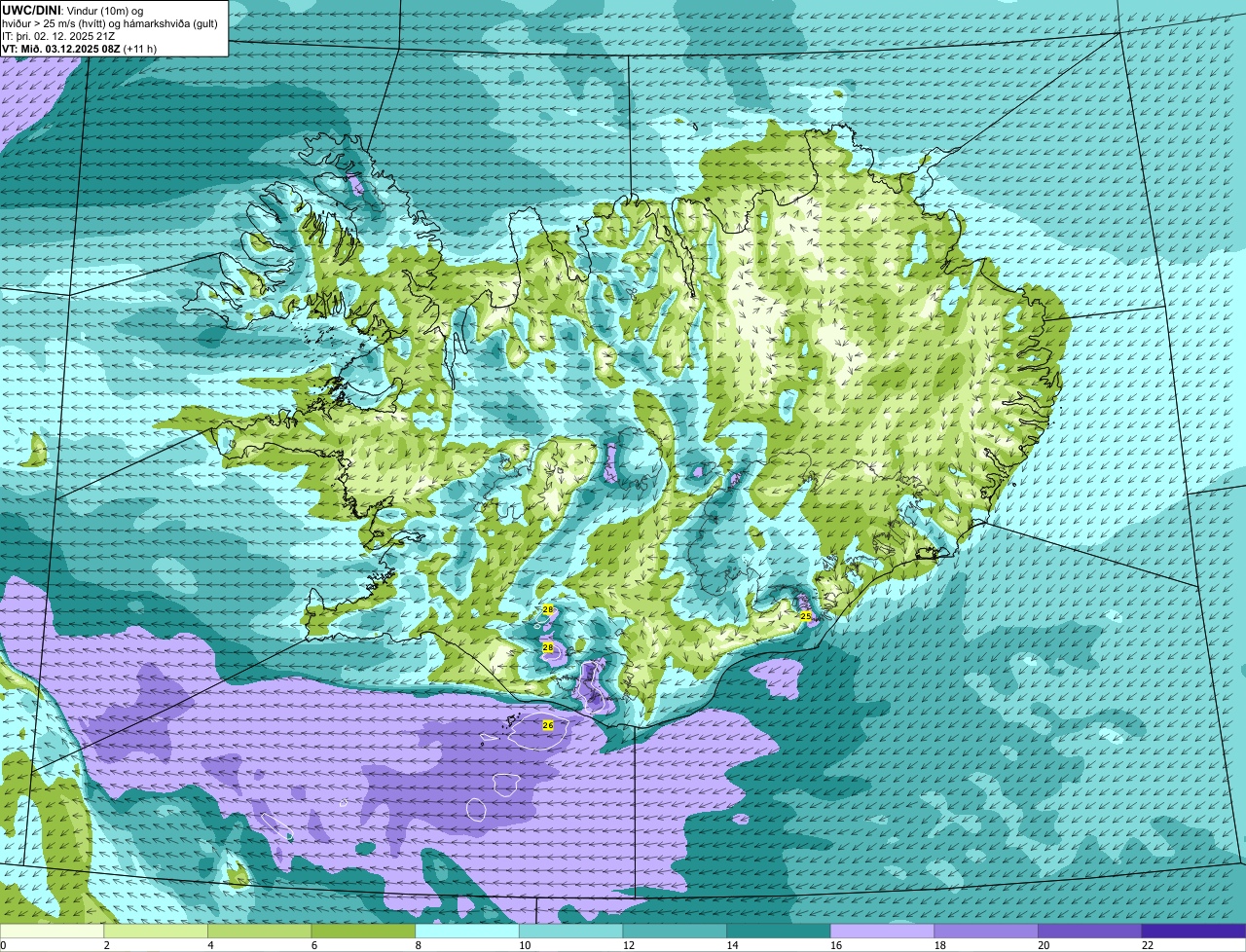Click the color scale label '10'
Image resolution: width=1246 pixels, height=952 pixels.
click(525, 945)
